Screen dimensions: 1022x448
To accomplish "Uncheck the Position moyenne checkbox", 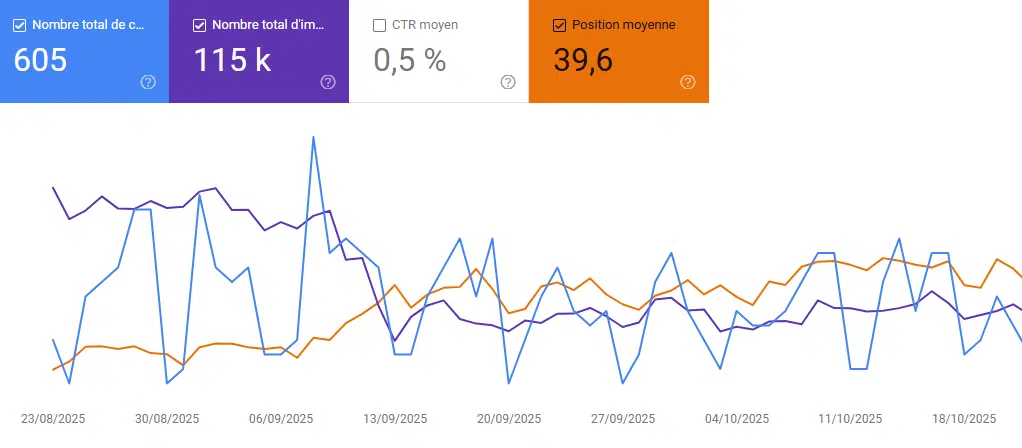I will pos(559,25).
